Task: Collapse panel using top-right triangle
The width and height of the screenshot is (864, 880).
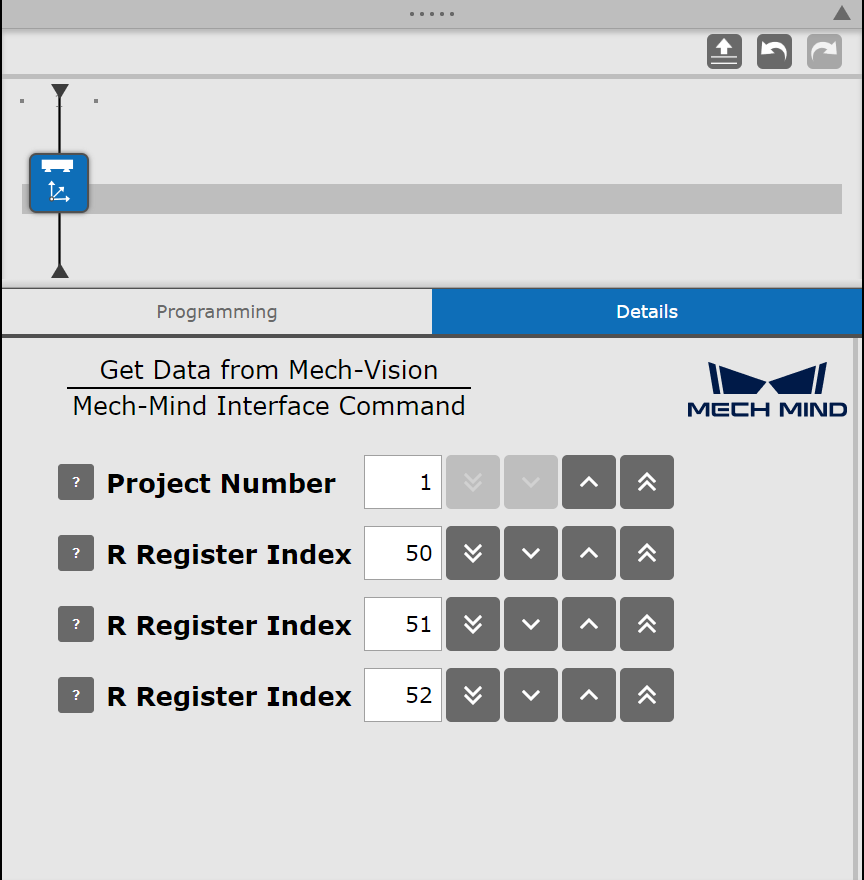Action: point(842,13)
